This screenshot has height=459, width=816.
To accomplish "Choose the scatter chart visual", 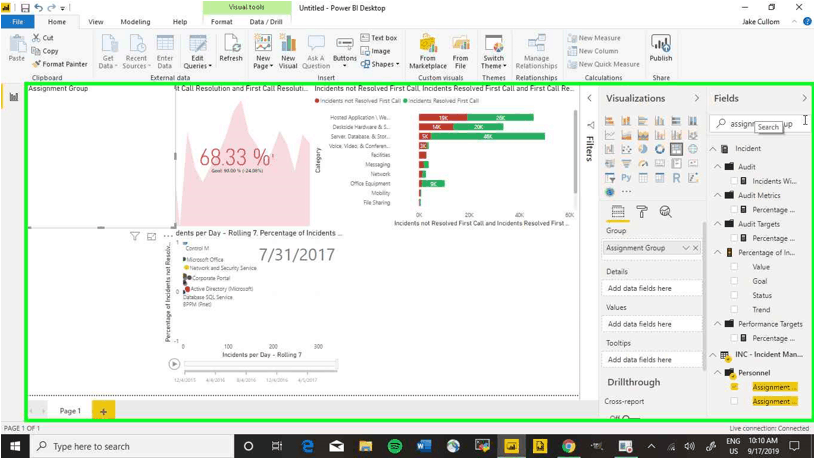I will pyautogui.click(x=626, y=149).
